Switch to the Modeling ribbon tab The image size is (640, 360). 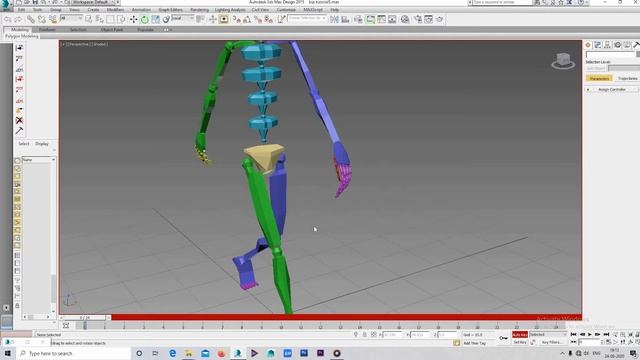19,30
